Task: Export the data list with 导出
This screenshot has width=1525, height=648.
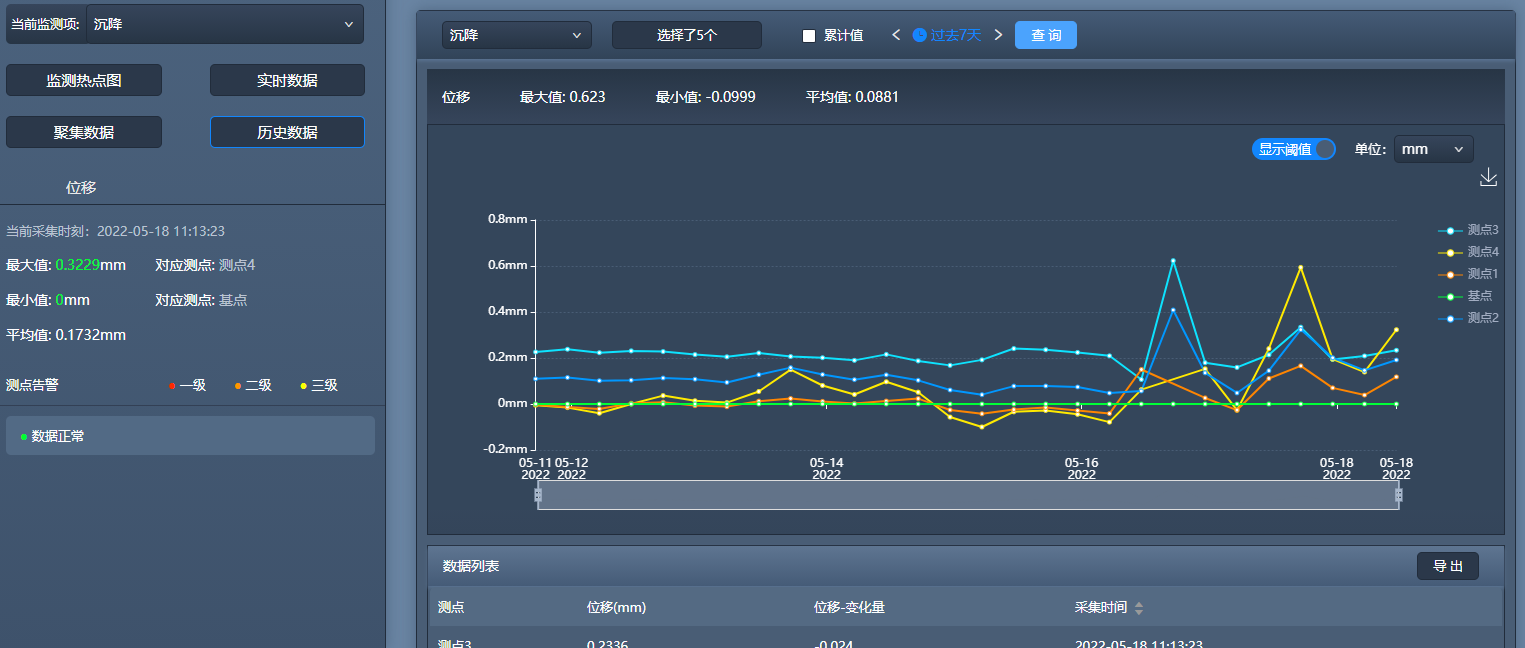Action: pyautogui.click(x=1447, y=566)
